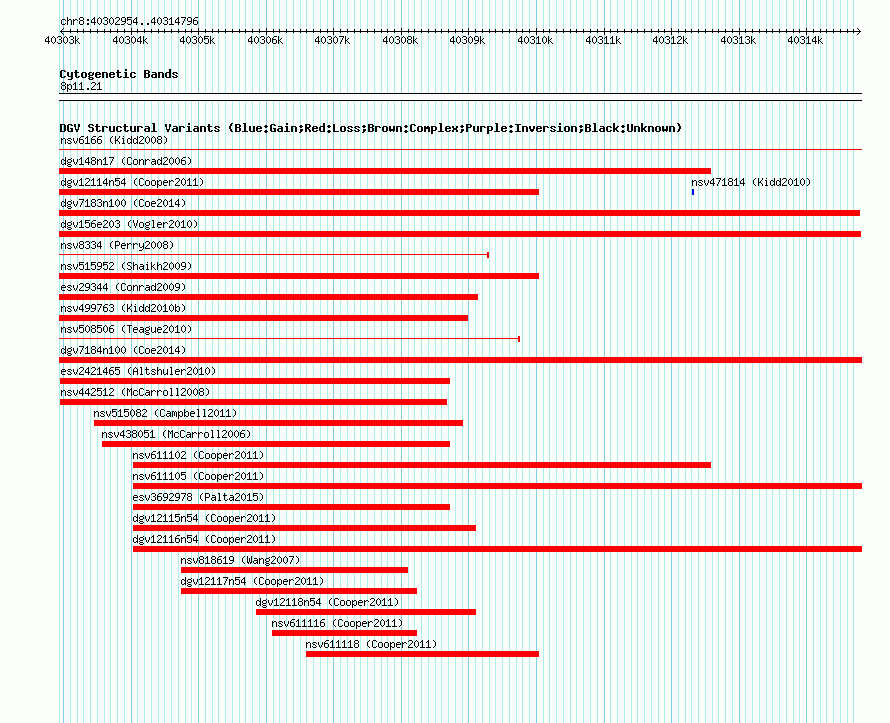Click the ruler's left arrow end
890x723 pixels.
(62, 32)
